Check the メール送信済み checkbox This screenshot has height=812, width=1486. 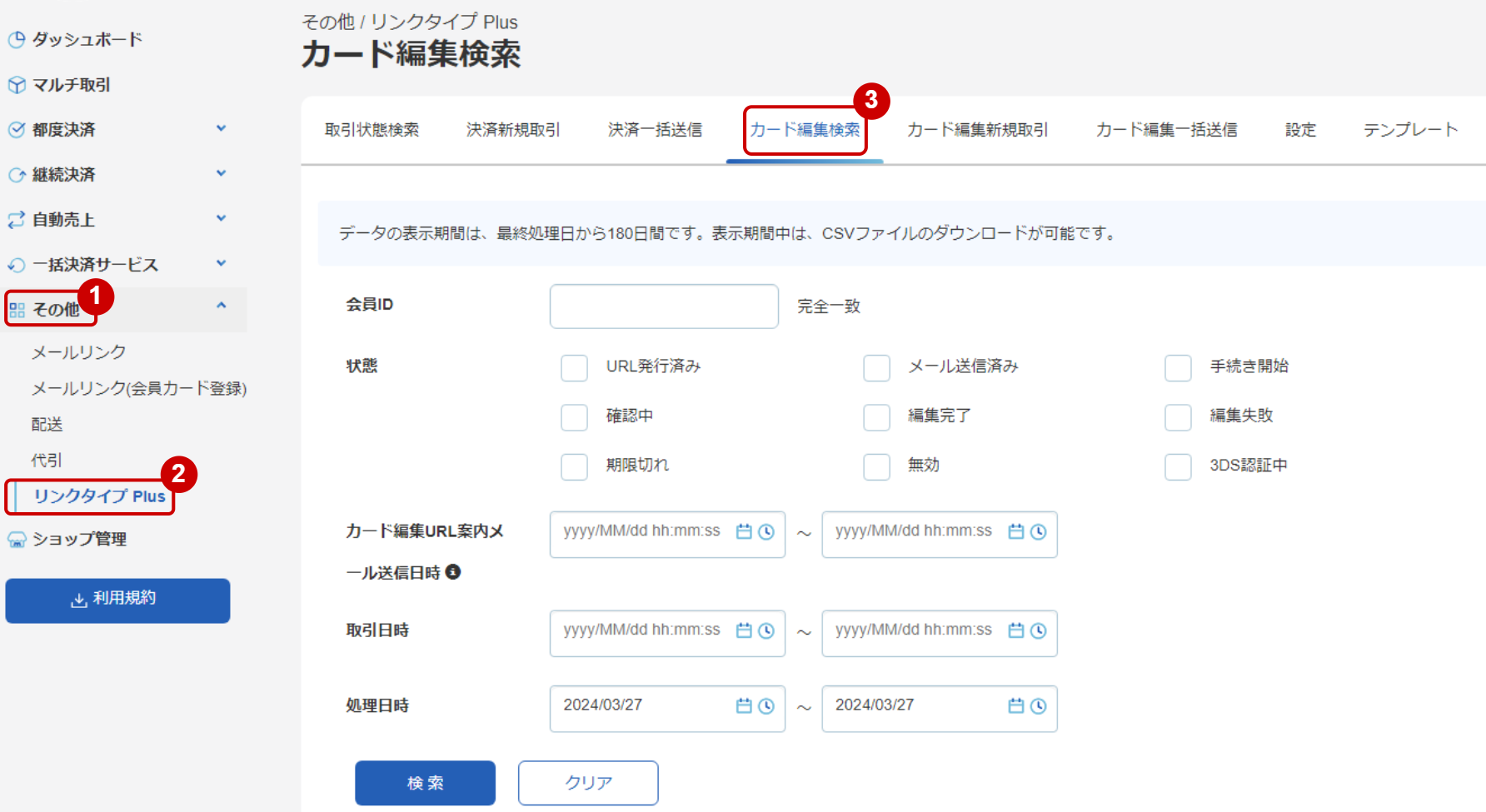[877, 367]
